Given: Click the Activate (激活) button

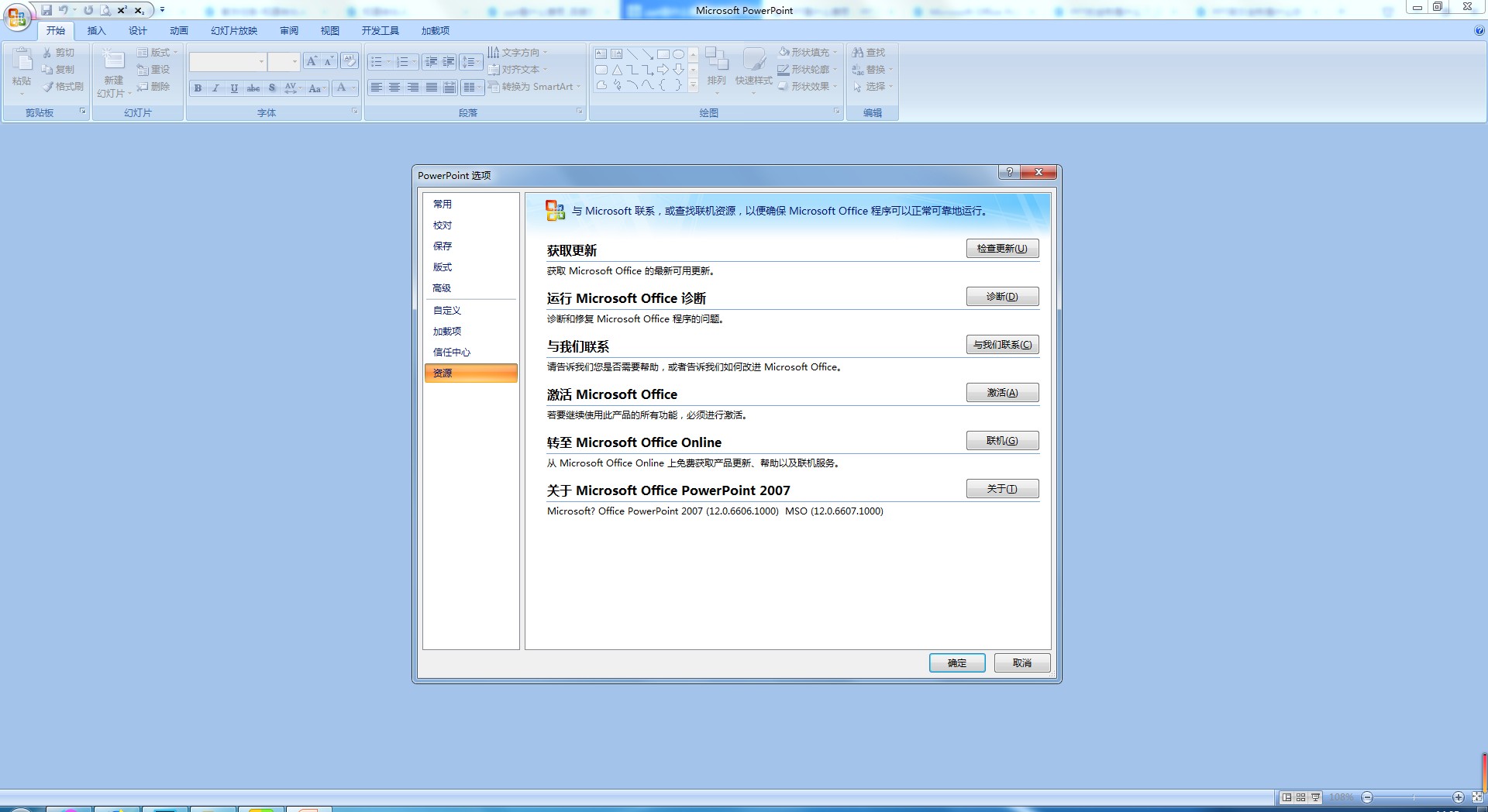Looking at the screenshot, I should point(1002,393).
